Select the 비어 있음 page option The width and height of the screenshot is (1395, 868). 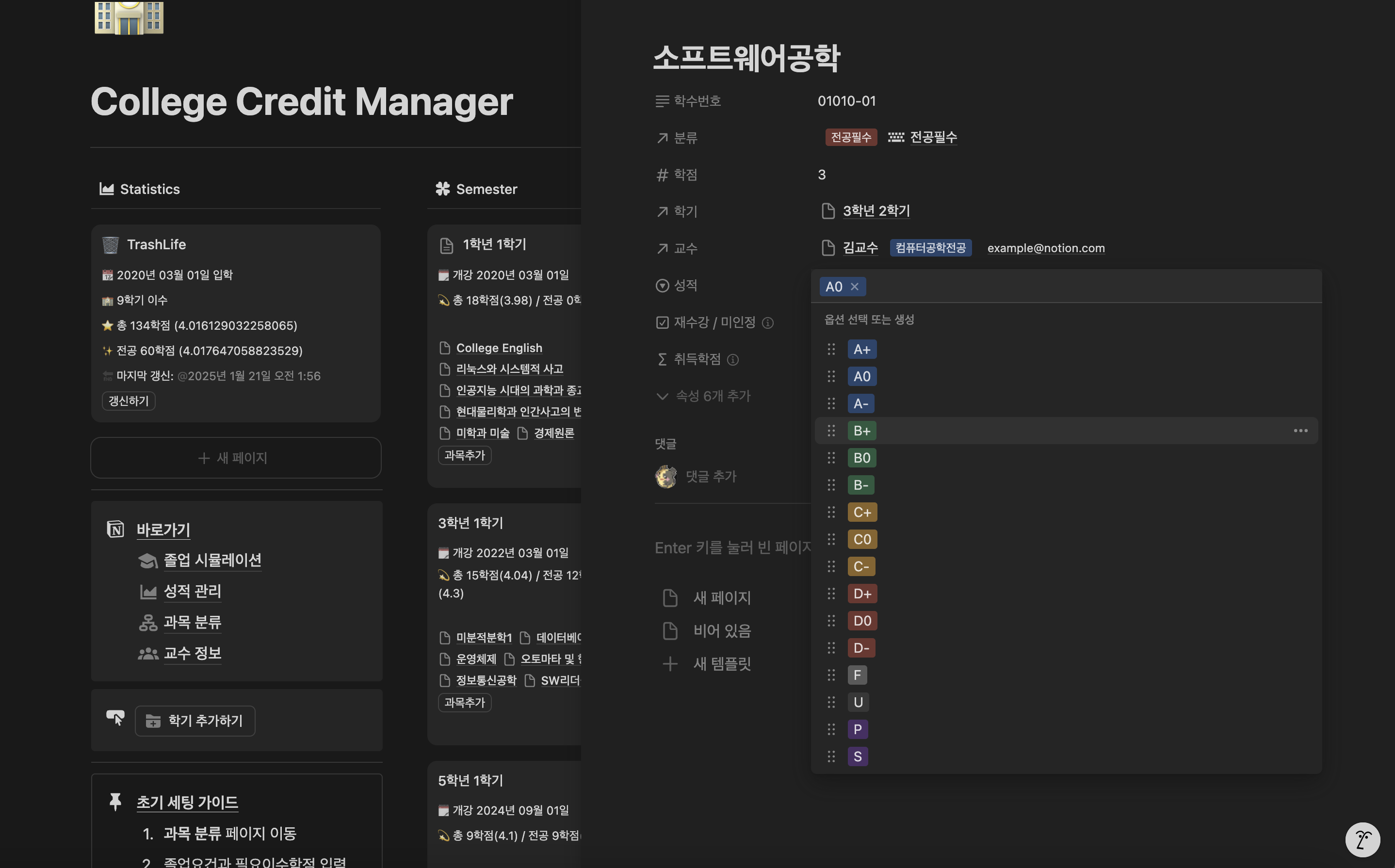click(722, 631)
